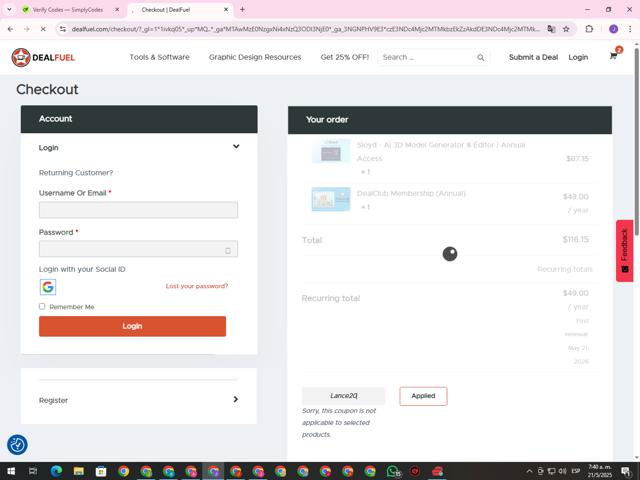Image resolution: width=640 pixels, height=480 pixels.
Task: Open WhatsApp from the taskbar
Action: click(393, 471)
